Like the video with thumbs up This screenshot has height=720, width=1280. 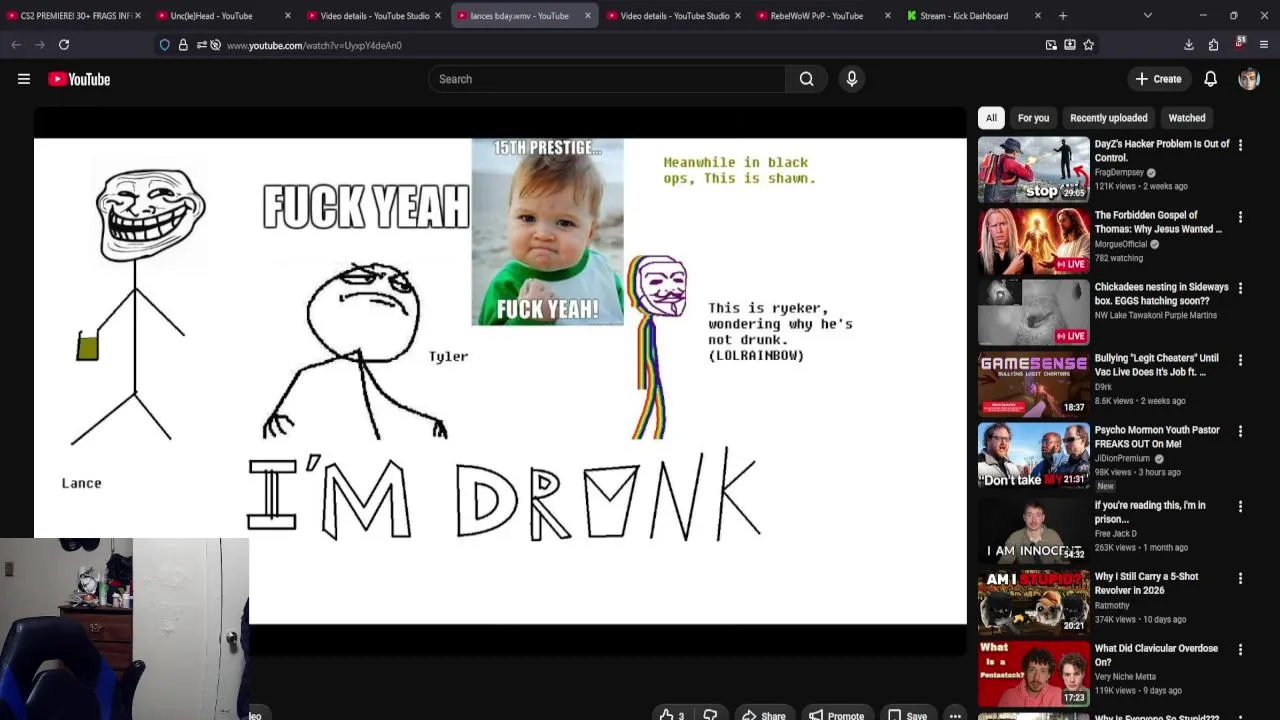pyautogui.click(x=672, y=714)
